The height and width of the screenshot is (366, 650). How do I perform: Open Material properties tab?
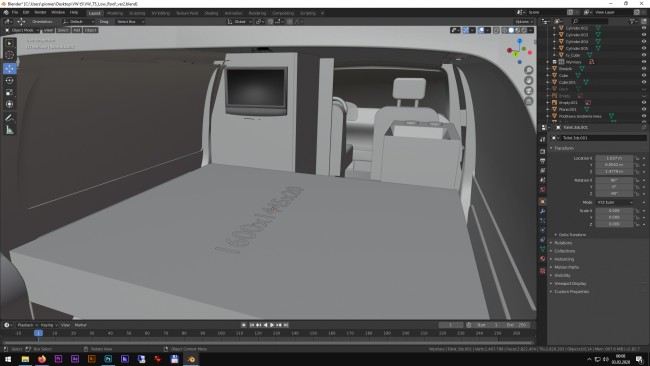(543, 259)
